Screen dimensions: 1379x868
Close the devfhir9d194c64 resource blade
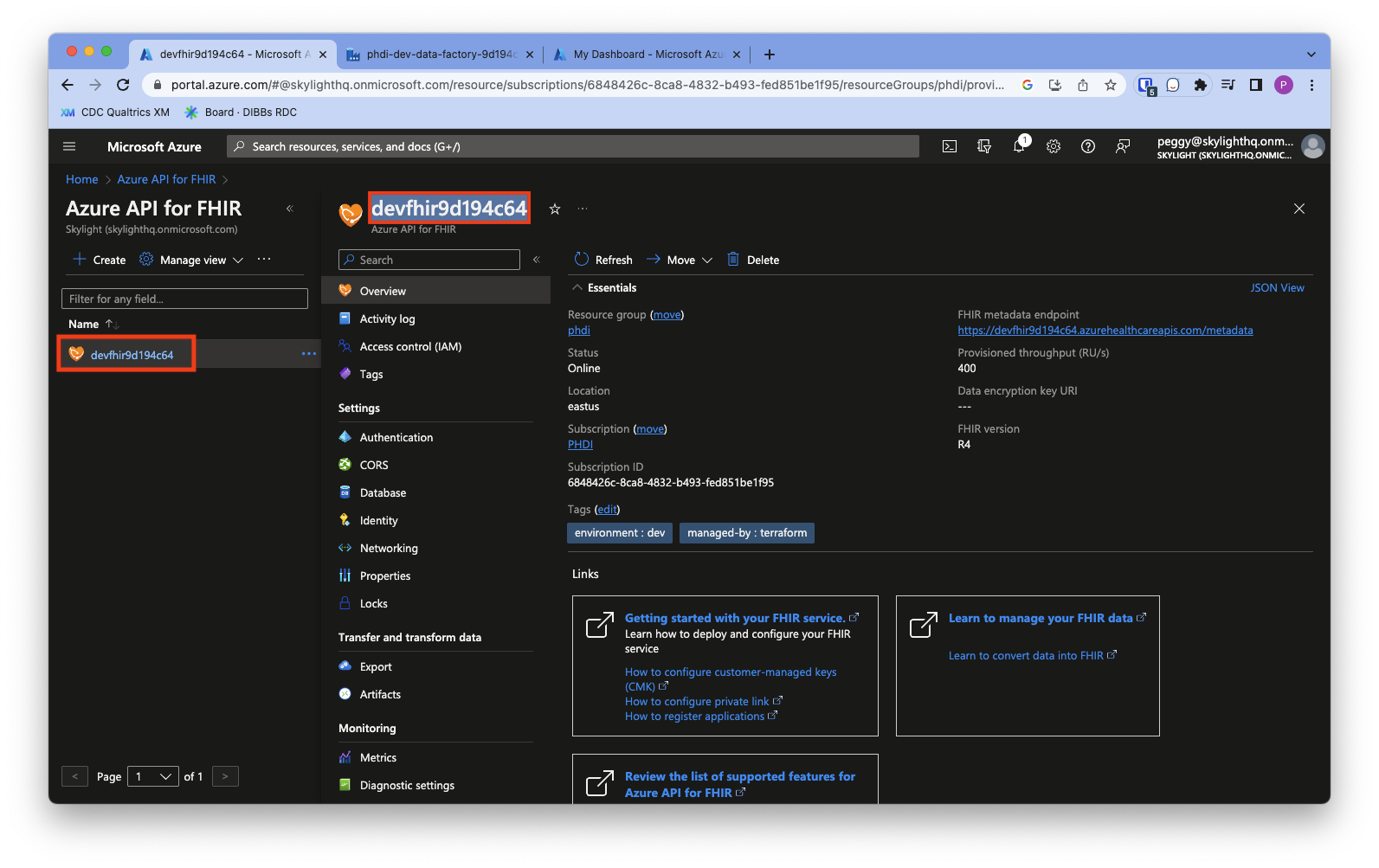tap(1299, 209)
